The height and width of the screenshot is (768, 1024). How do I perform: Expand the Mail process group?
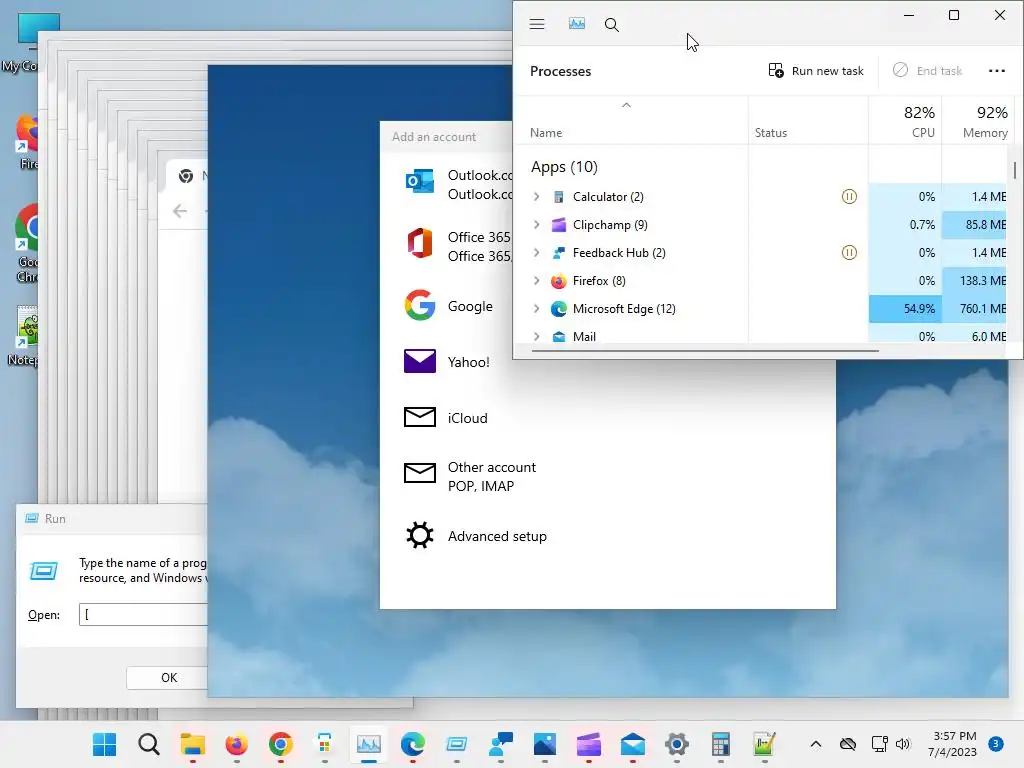536,336
